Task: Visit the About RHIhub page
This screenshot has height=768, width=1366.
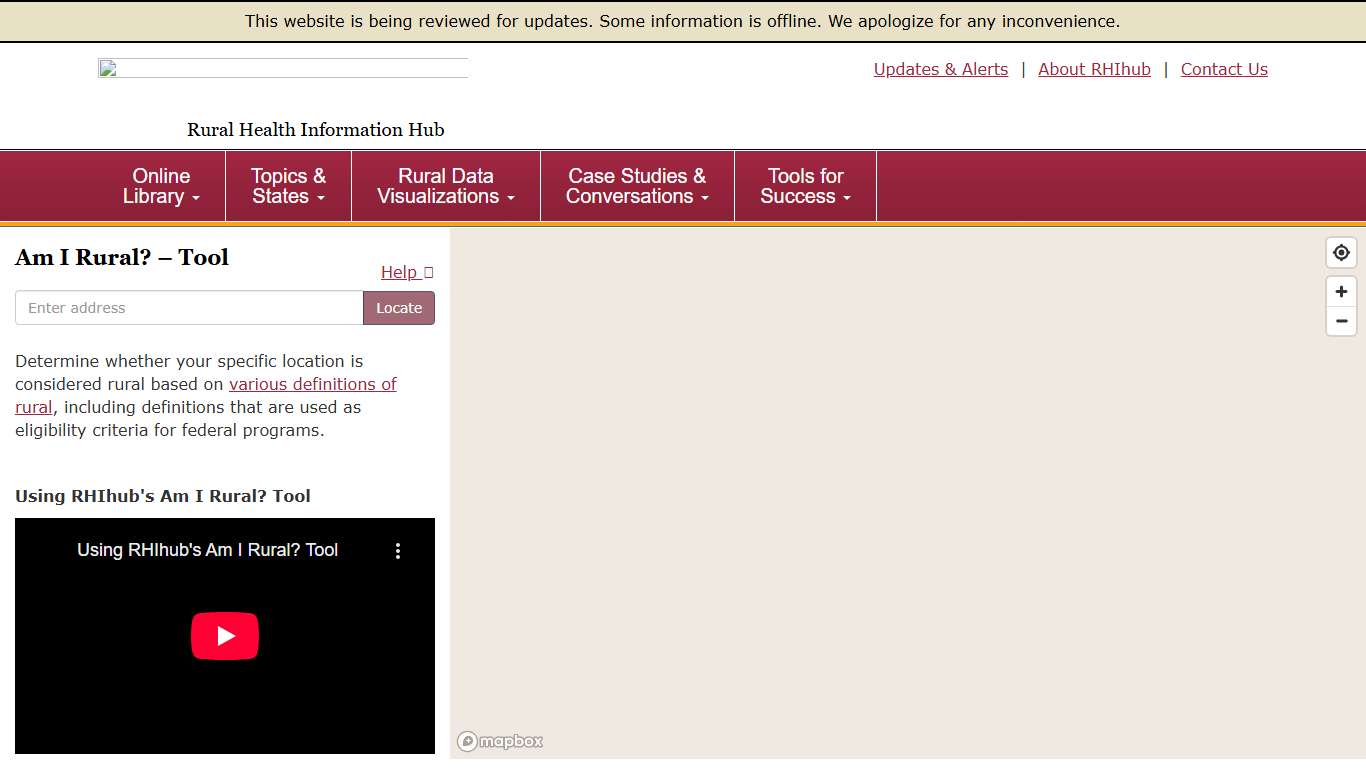Action: tap(1094, 69)
